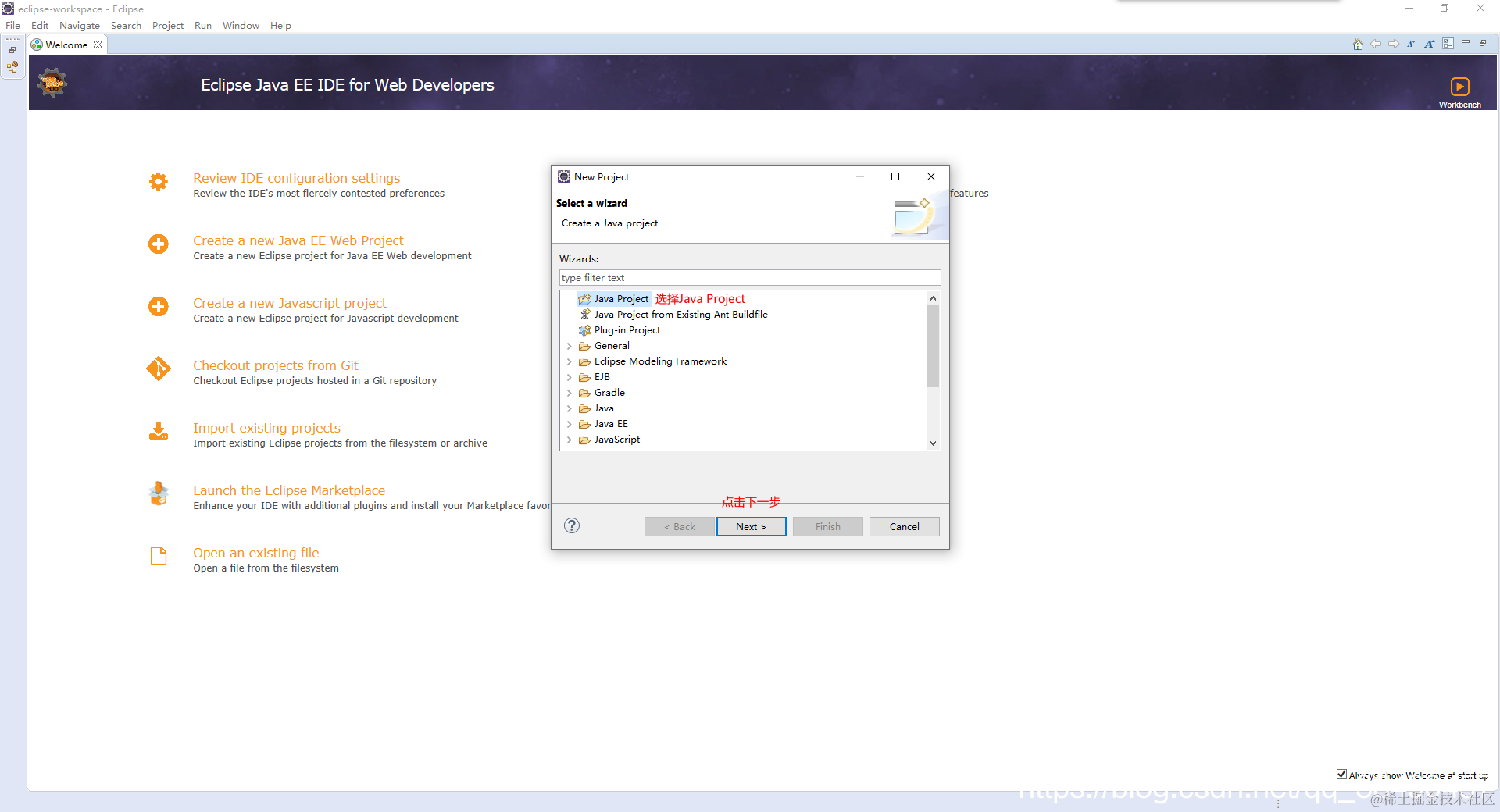This screenshot has width=1500, height=812.
Task: Open the Window menu
Action: tap(241, 26)
